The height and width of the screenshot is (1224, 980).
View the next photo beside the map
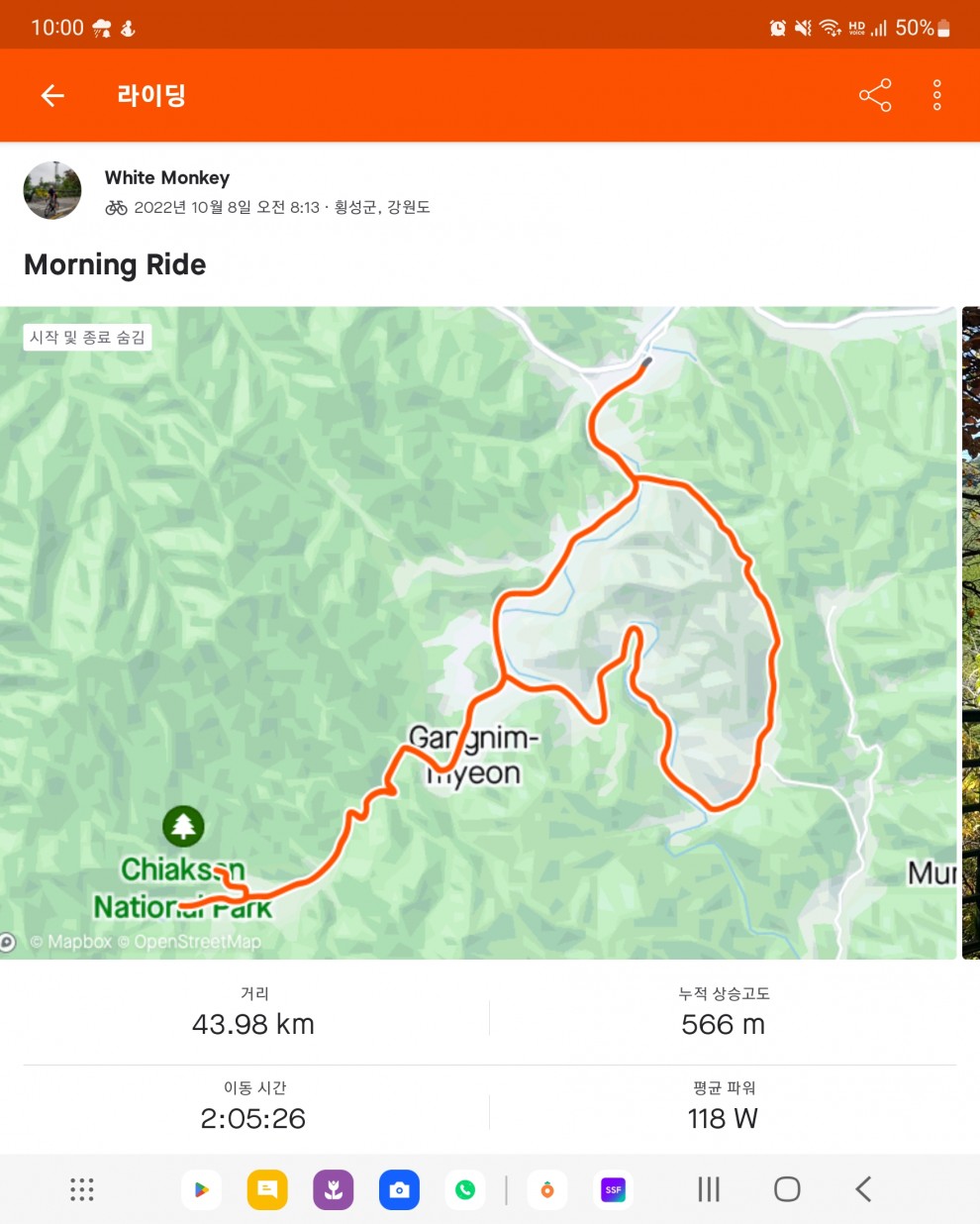pyautogui.click(x=971, y=632)
